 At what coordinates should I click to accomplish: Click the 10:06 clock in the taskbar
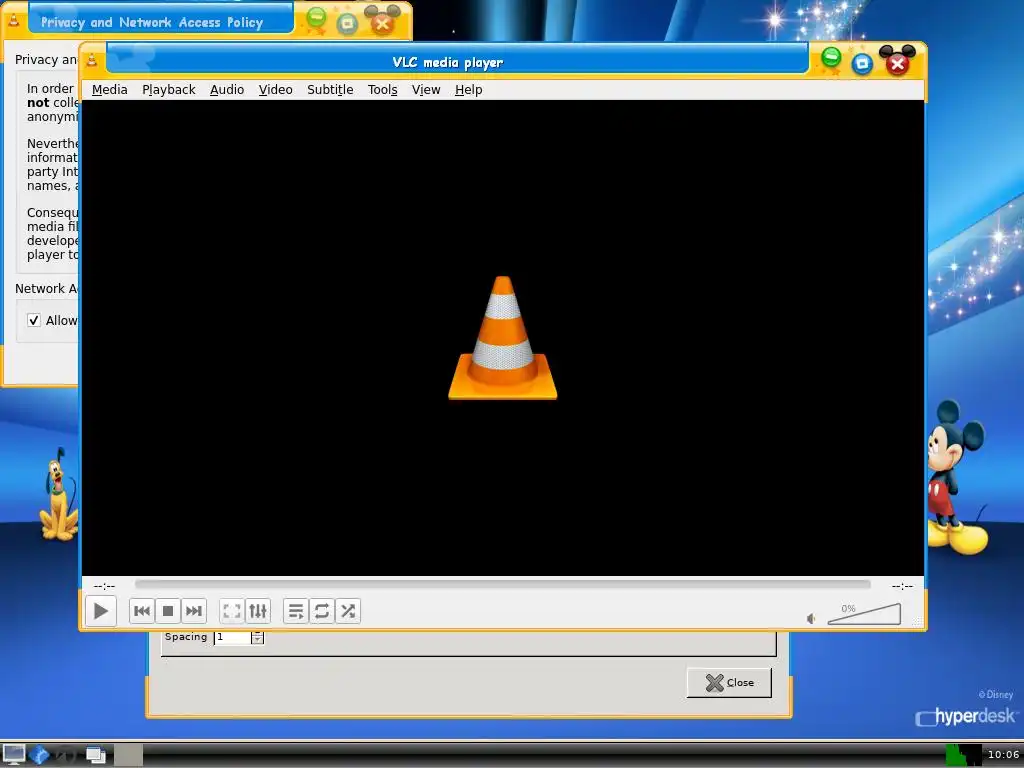pyautogui.click(x=1003, y=755)
